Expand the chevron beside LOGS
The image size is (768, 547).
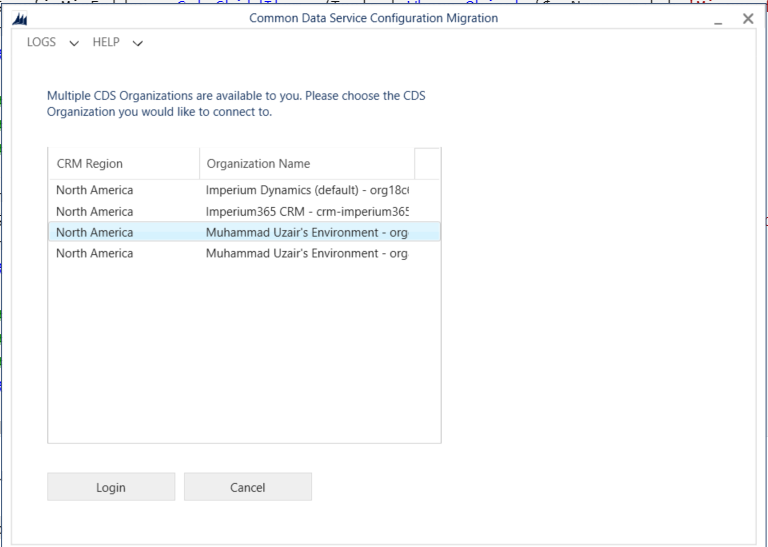point(75,44)
